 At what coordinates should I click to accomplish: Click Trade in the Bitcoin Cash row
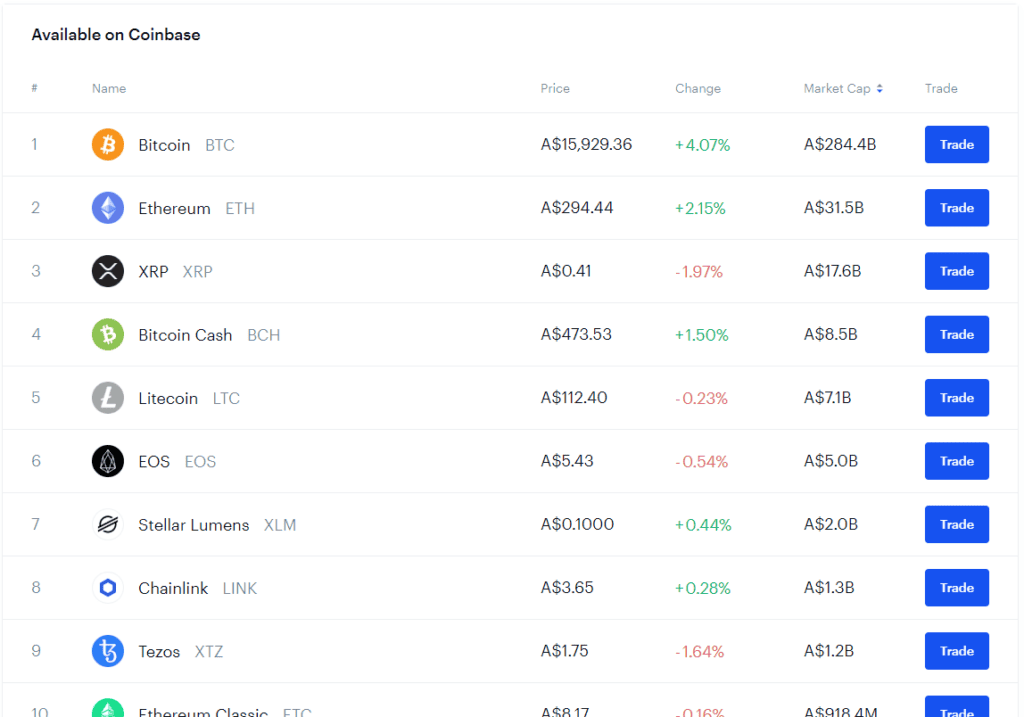(957, 334)
